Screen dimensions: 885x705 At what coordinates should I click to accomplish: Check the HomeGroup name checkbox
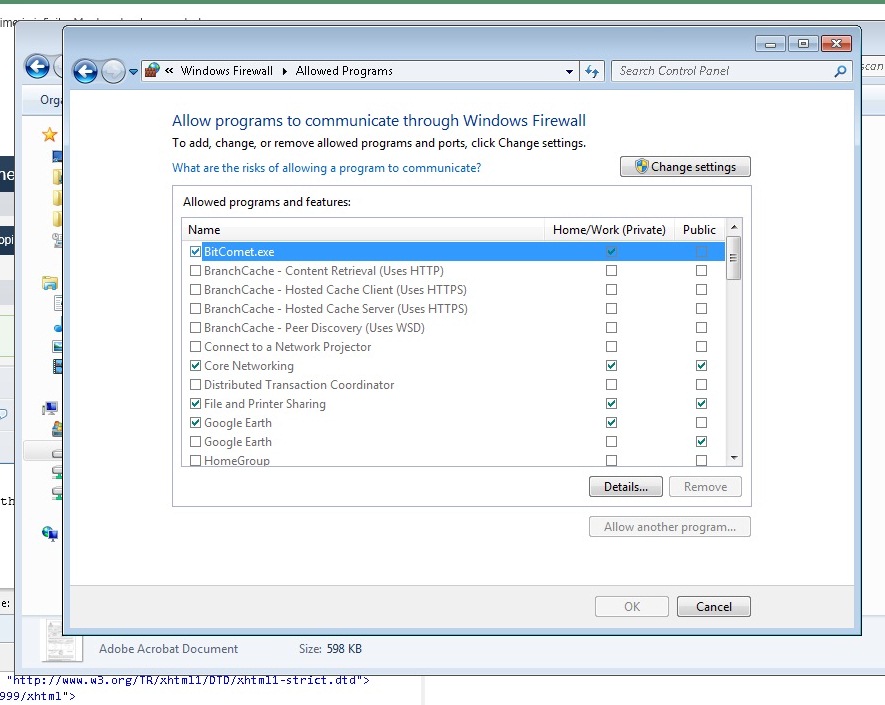[x=195, y=461]
